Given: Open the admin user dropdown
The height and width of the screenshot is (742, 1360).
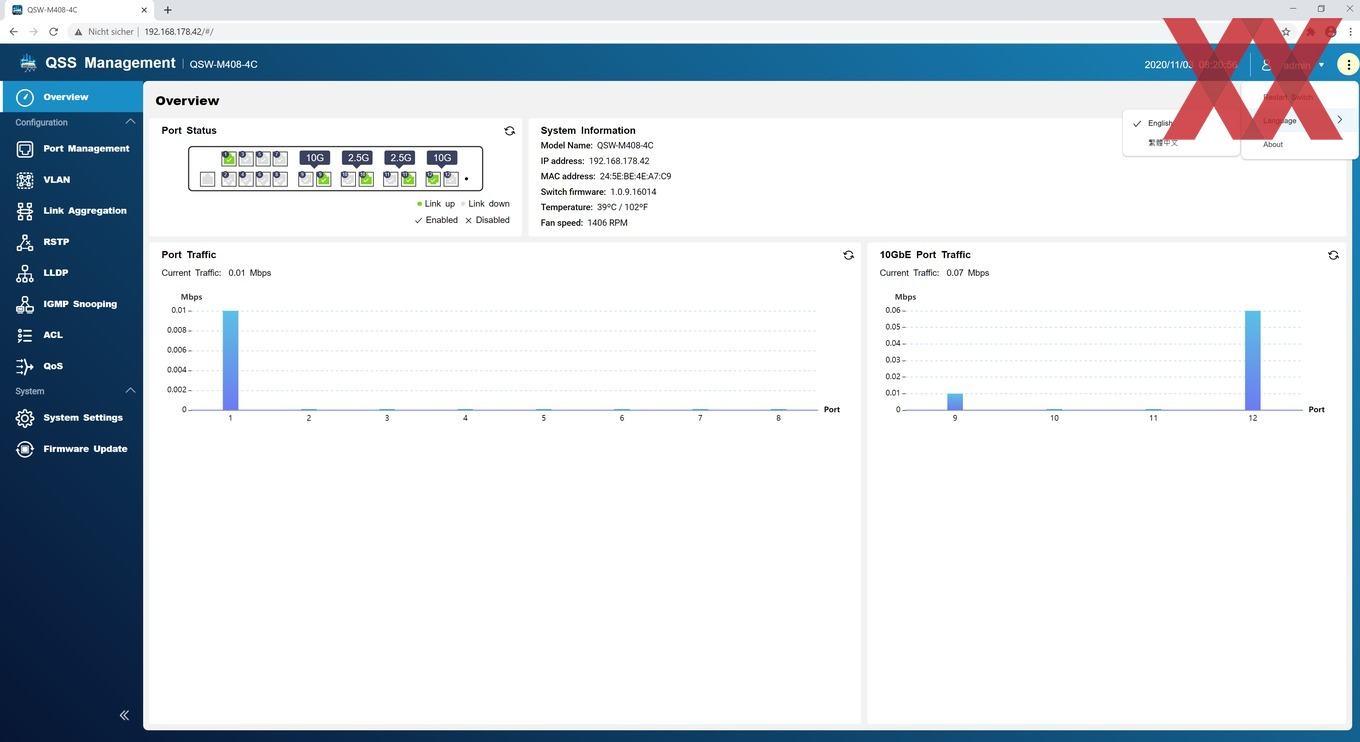Looking at the screenshot, I should (x=1292, y=65).
